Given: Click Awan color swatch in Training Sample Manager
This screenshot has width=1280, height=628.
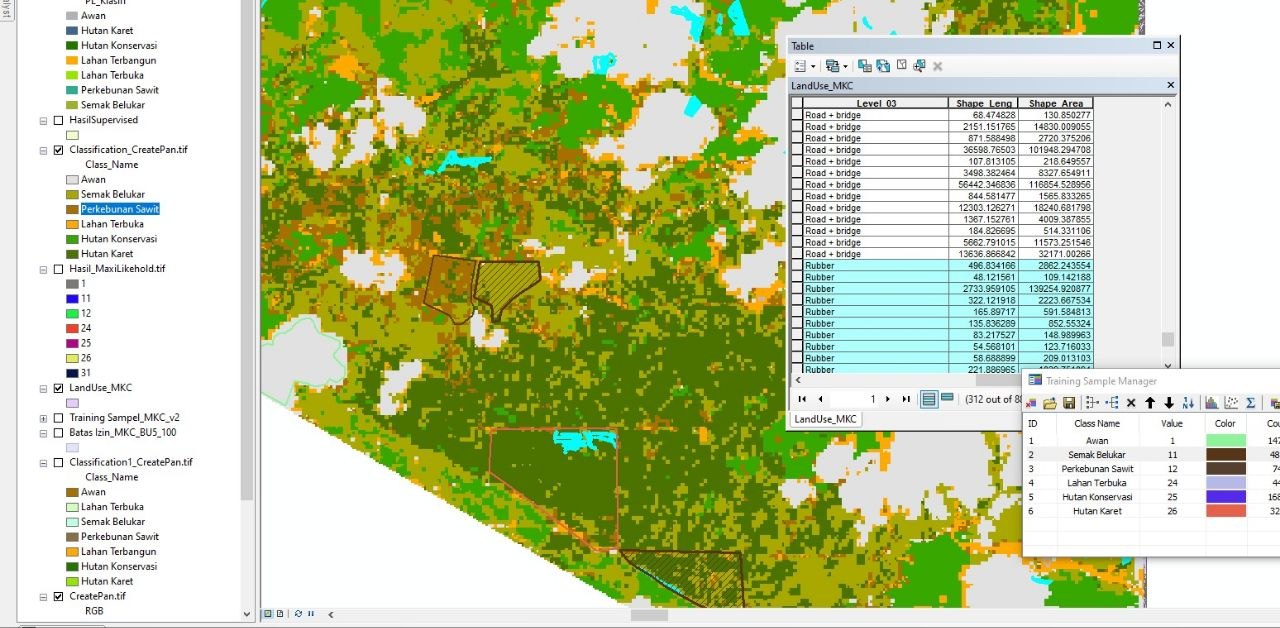Looking at the screenshot, I should coord(1226,441).
